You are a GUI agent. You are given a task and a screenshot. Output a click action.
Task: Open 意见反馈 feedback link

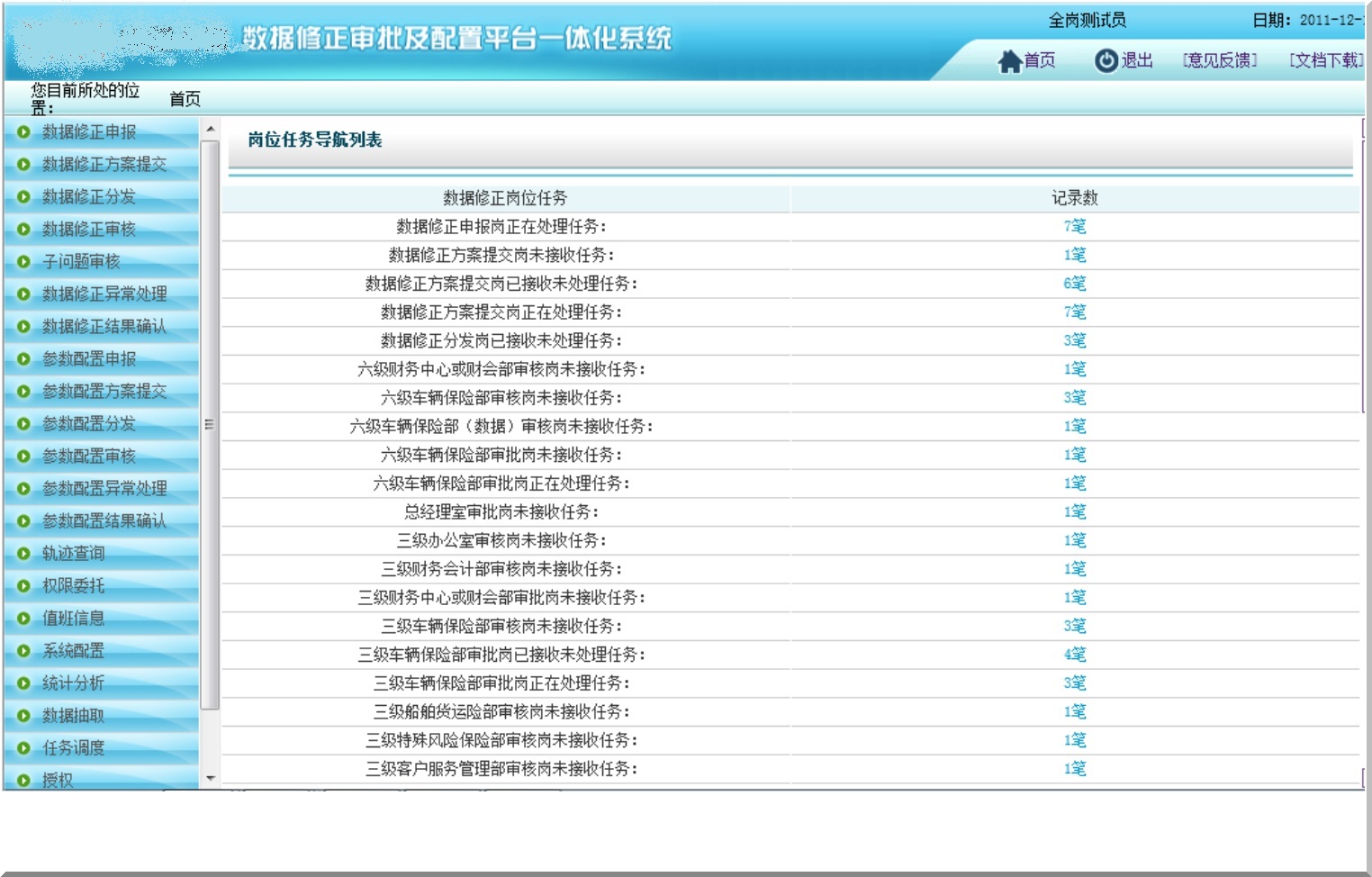point(1220,60)
